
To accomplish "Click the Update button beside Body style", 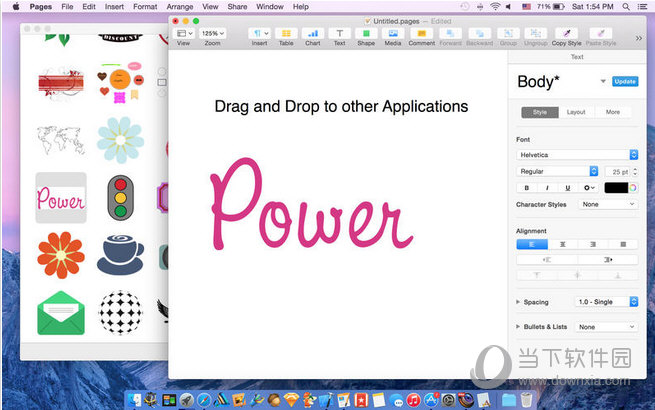I will [x=625, y=81].
